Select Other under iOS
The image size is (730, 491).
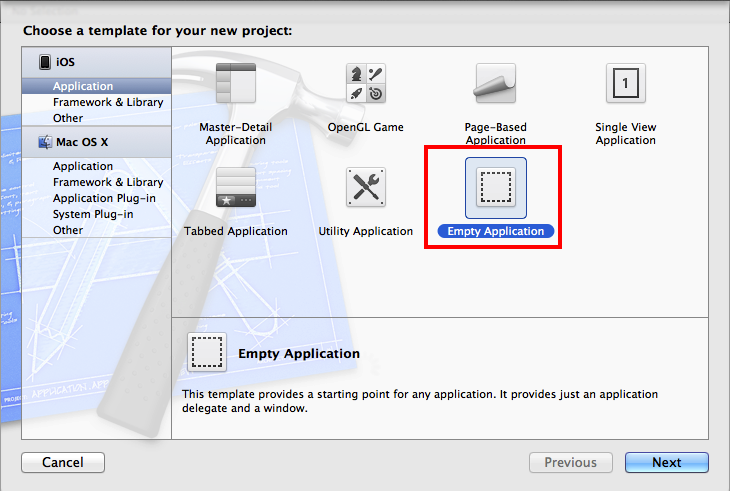[x=96, y=118]
